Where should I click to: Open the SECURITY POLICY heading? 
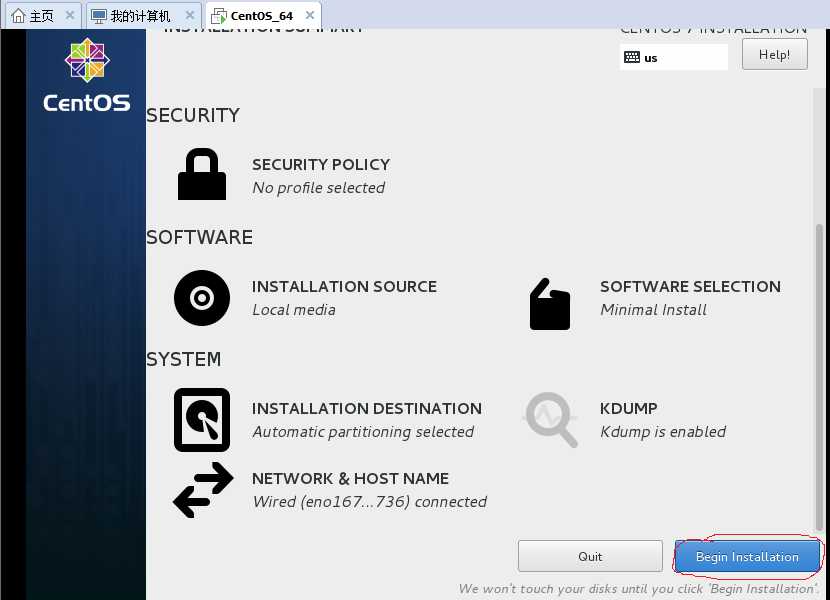pyautogui.click(x=321, y=164)
